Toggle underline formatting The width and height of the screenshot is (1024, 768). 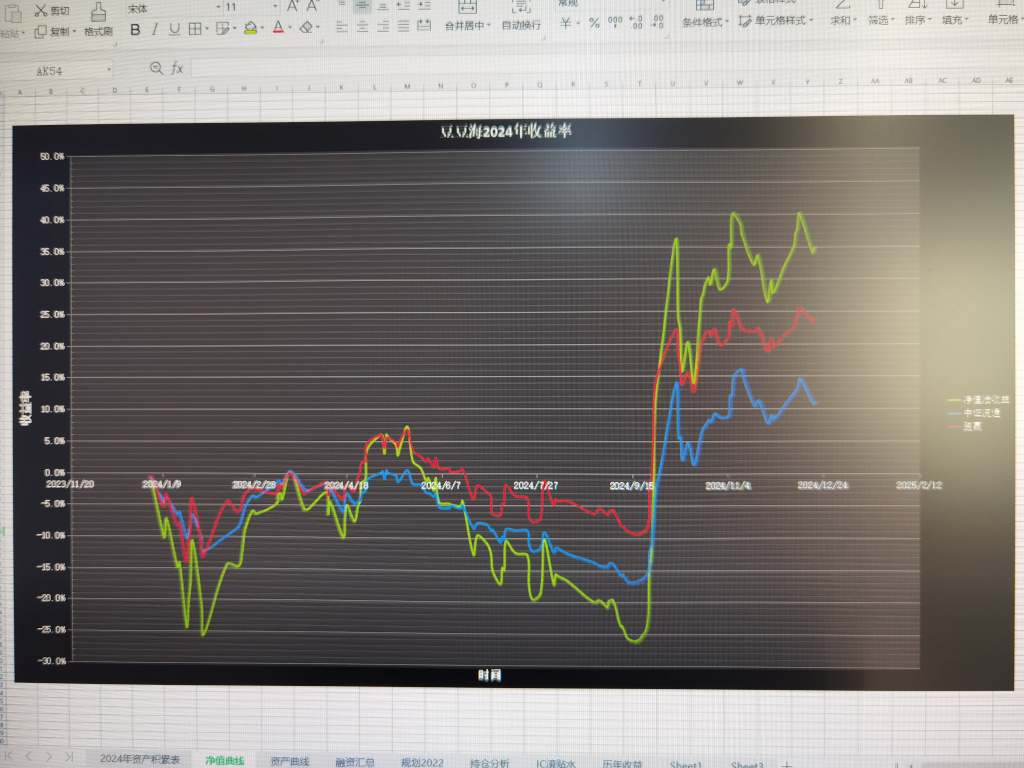tap(174, 29)
